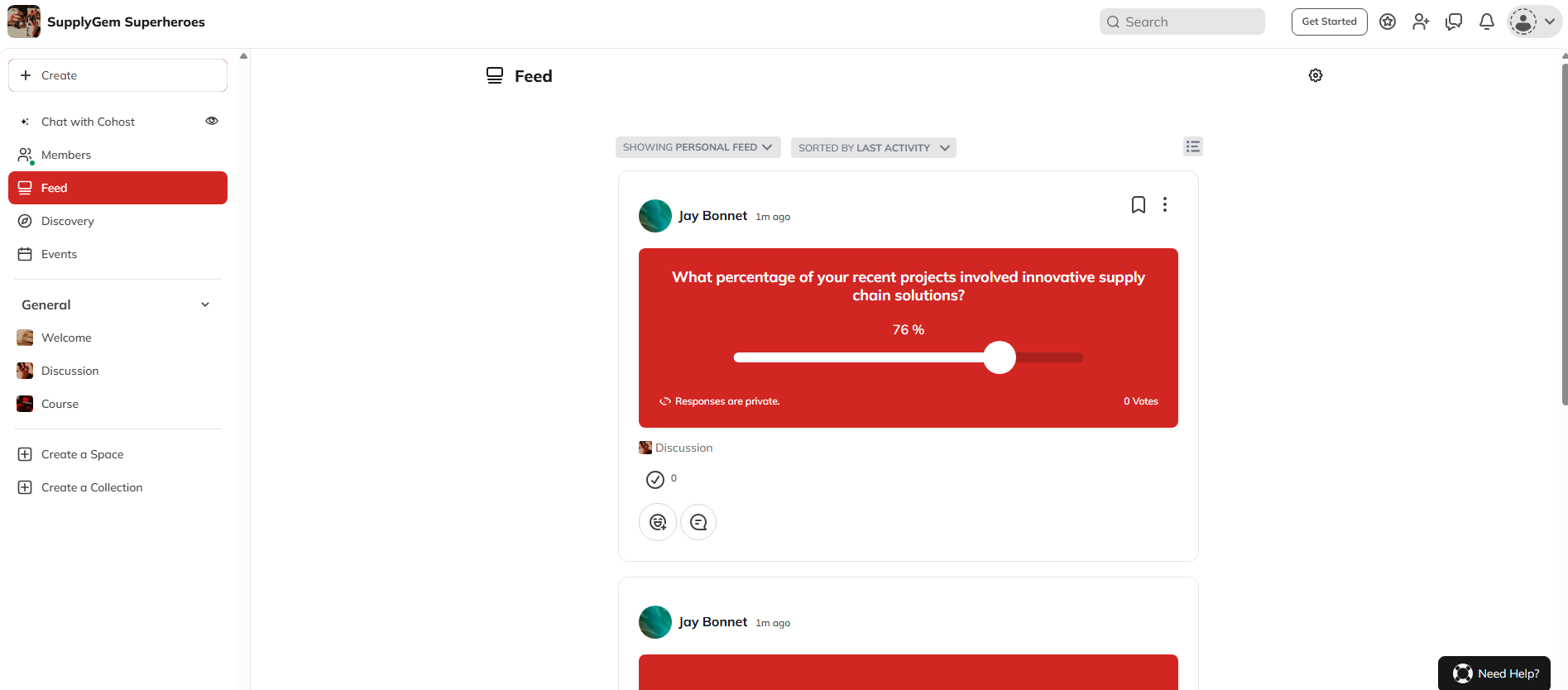Click the Create button in sidebar

pyautogui.click(x=117, y=75)
